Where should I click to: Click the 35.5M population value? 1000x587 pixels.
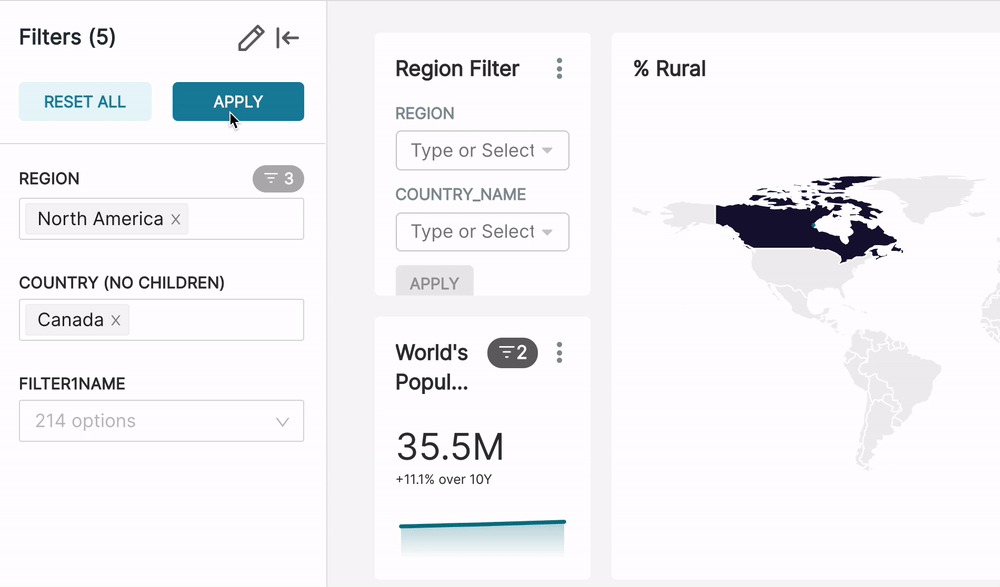450,447
